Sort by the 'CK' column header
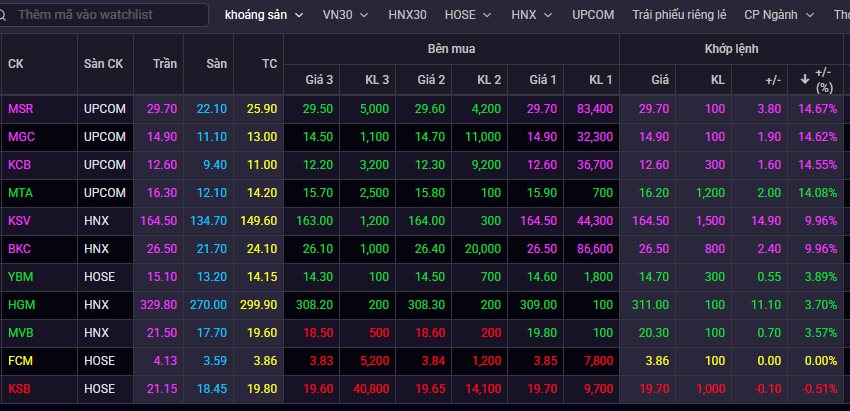Screen dimensions: 850x411 point(16,63)
